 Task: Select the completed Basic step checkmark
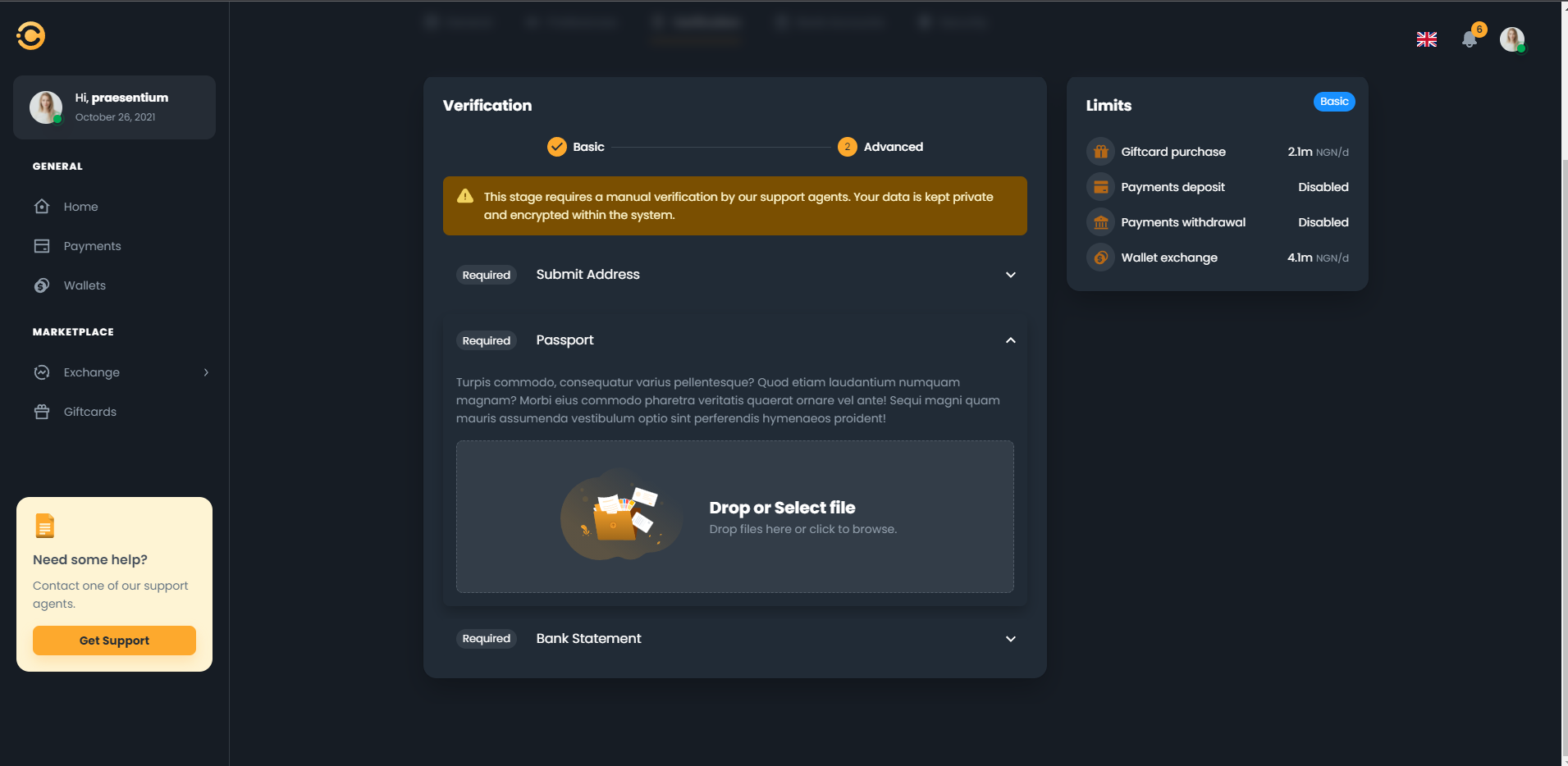coord(557,147)
